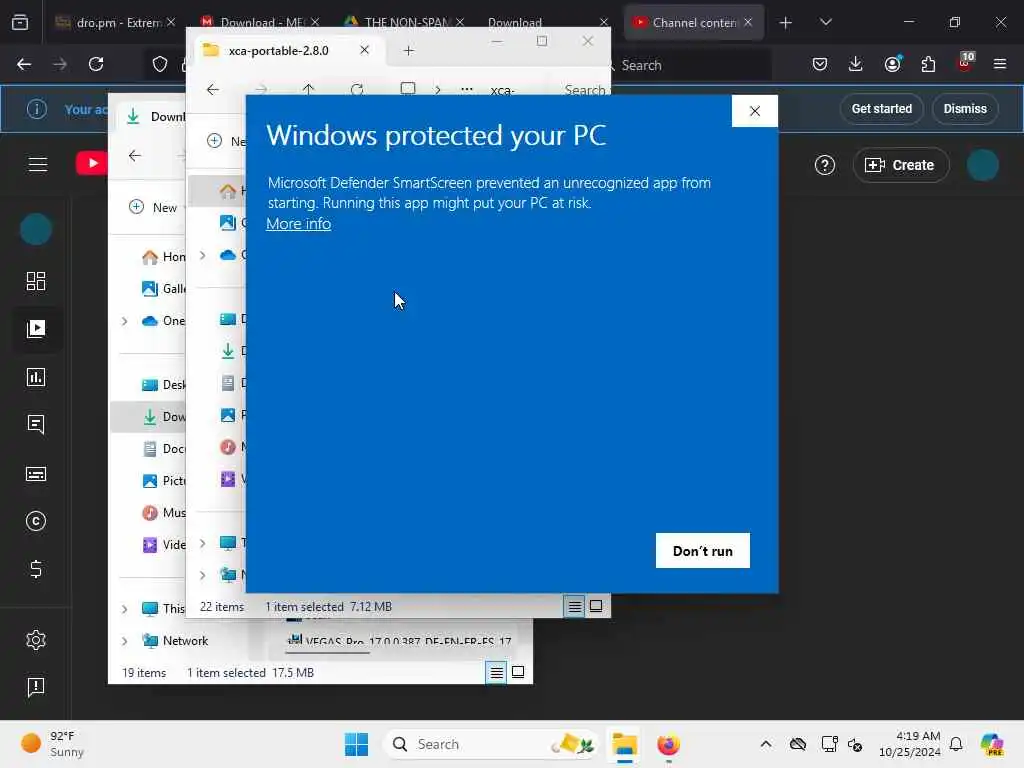
Task: Expand This PC in Downloads Explorer sidebar
Action: point(124,609)
